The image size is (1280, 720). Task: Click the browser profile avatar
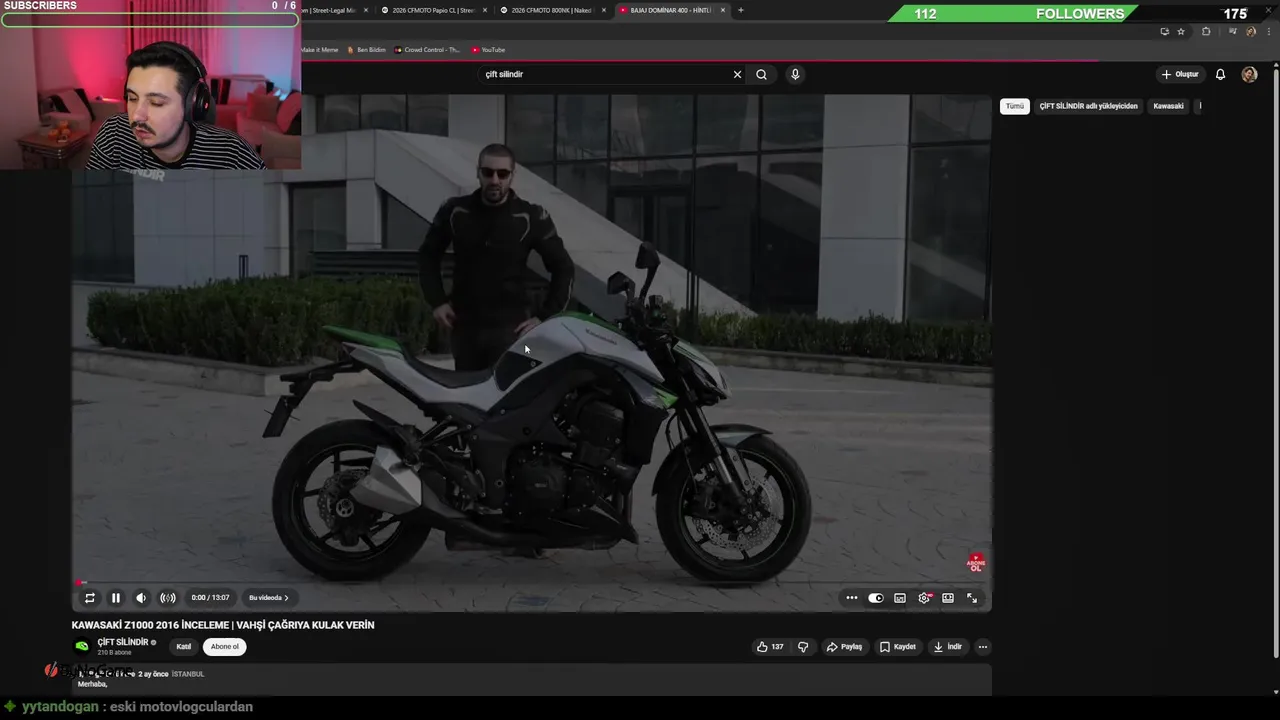click(1251, 31)
